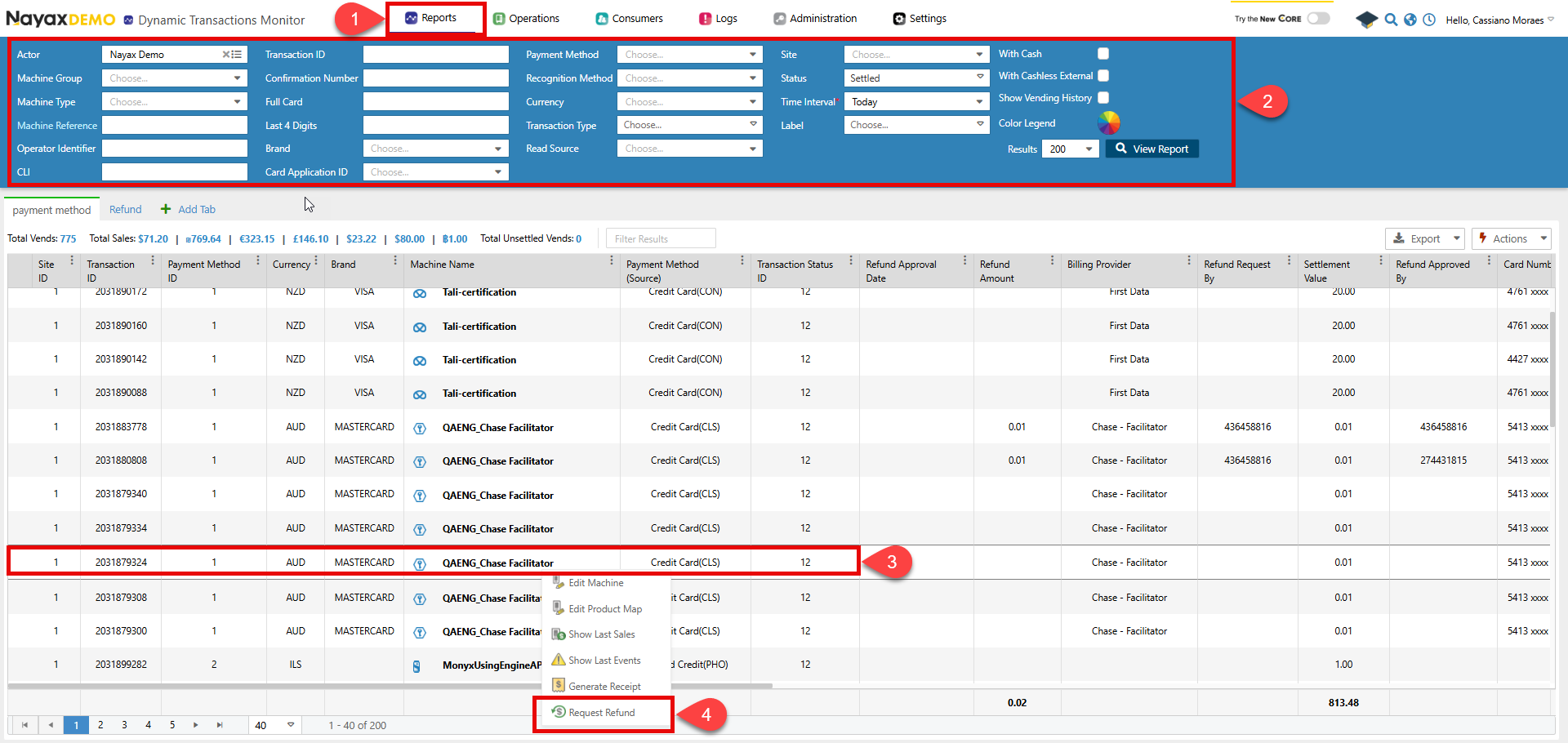Select Request Refund in context menu
1568x743 pixels.
602,713
